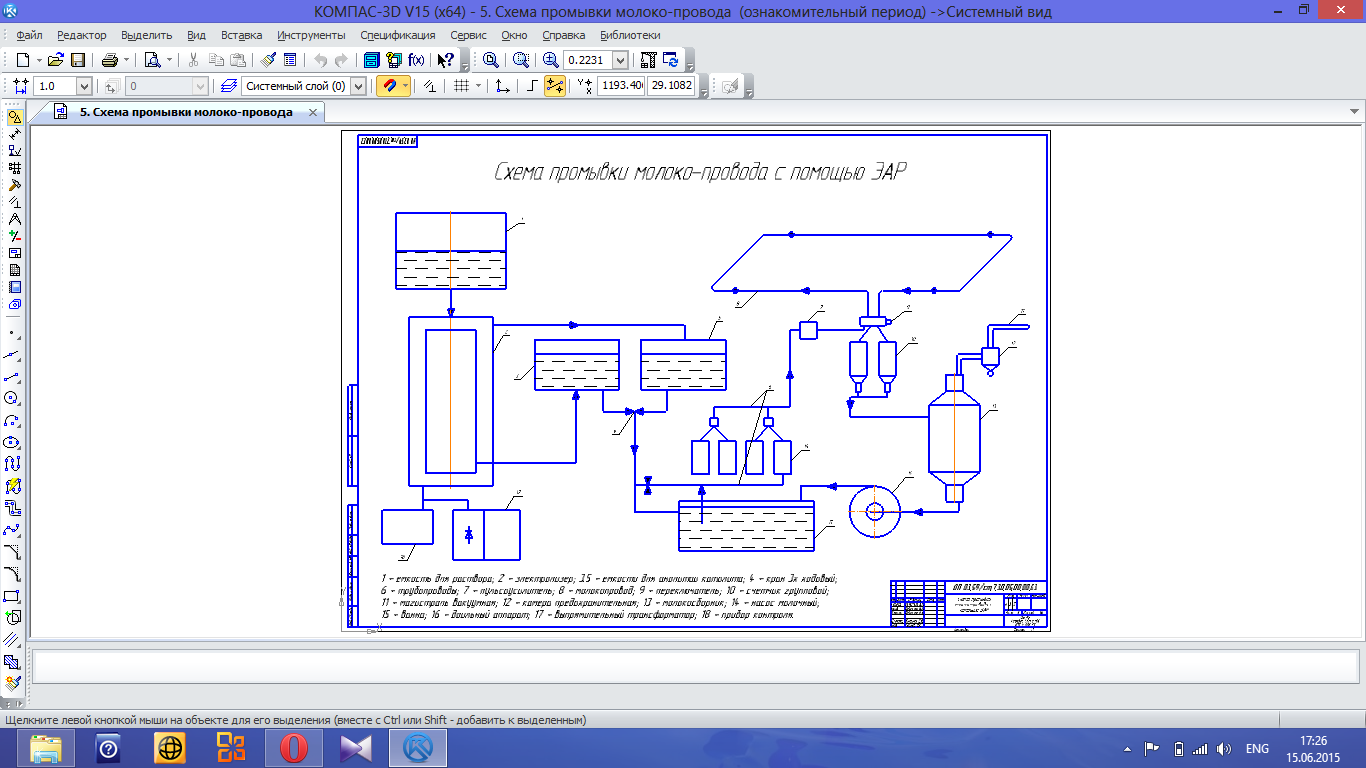Open a file with folder icon
Viewport: 1366px width, 768px height.
[x=56, y=60]
